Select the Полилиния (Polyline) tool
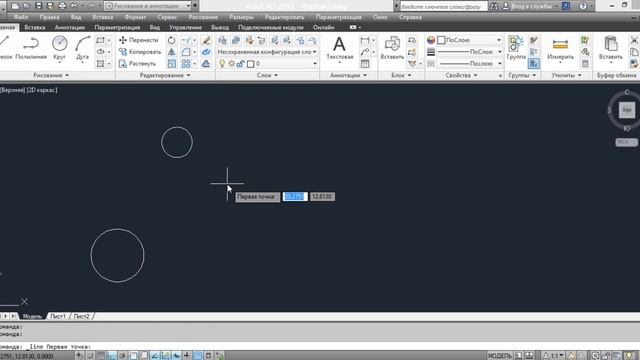Viewport: 640px width, 360px height. tap(31, 47)
